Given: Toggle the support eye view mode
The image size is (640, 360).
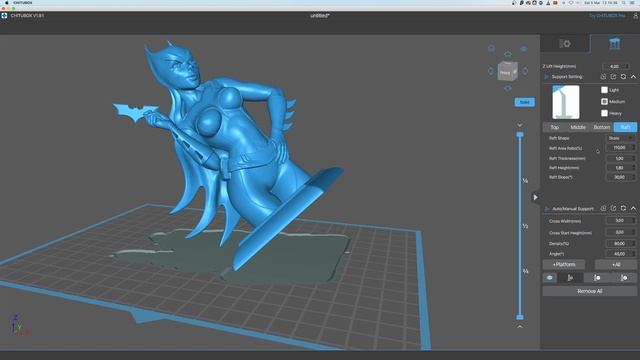Looking at the screenshot, I should (550, 278).
